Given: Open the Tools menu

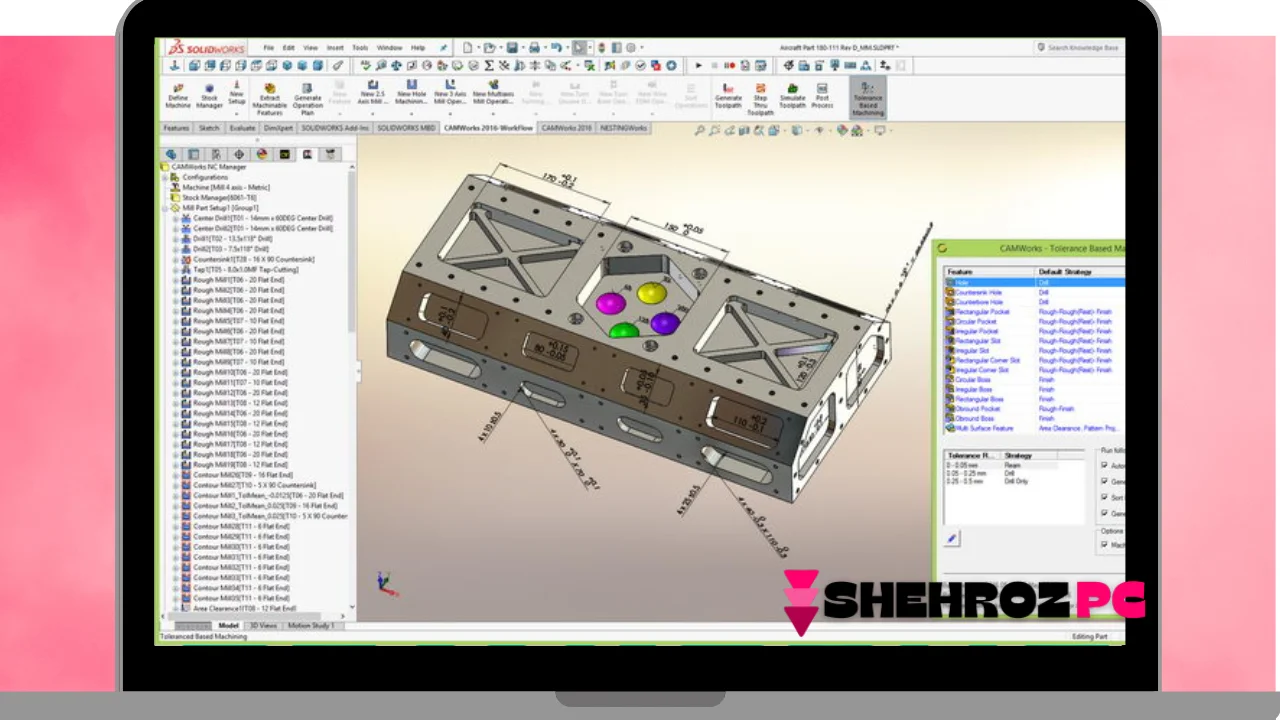Looking at the screenshot, I should click(360, 47).
